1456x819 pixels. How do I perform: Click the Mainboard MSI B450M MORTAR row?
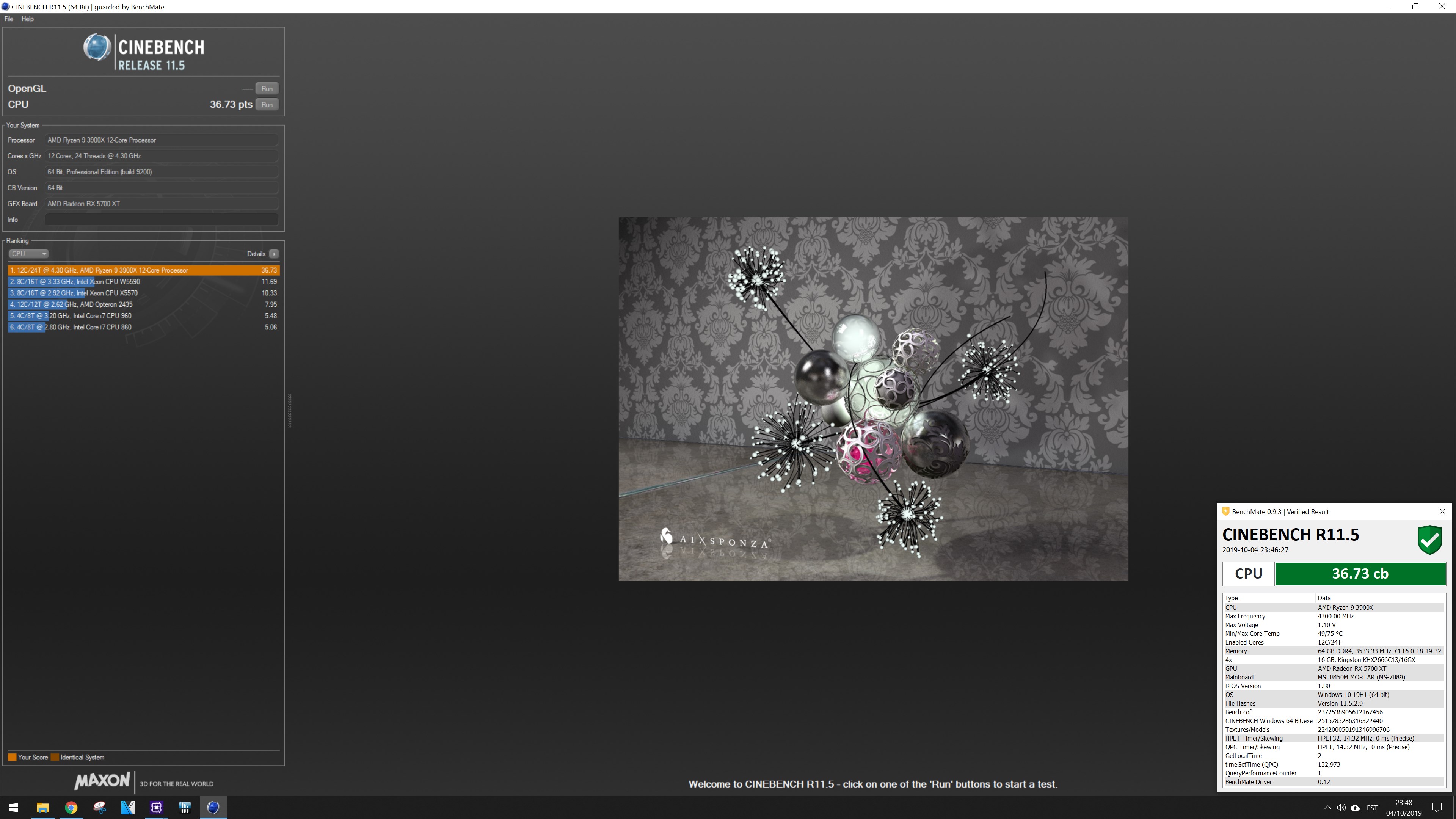click(x=1334, y=677)
